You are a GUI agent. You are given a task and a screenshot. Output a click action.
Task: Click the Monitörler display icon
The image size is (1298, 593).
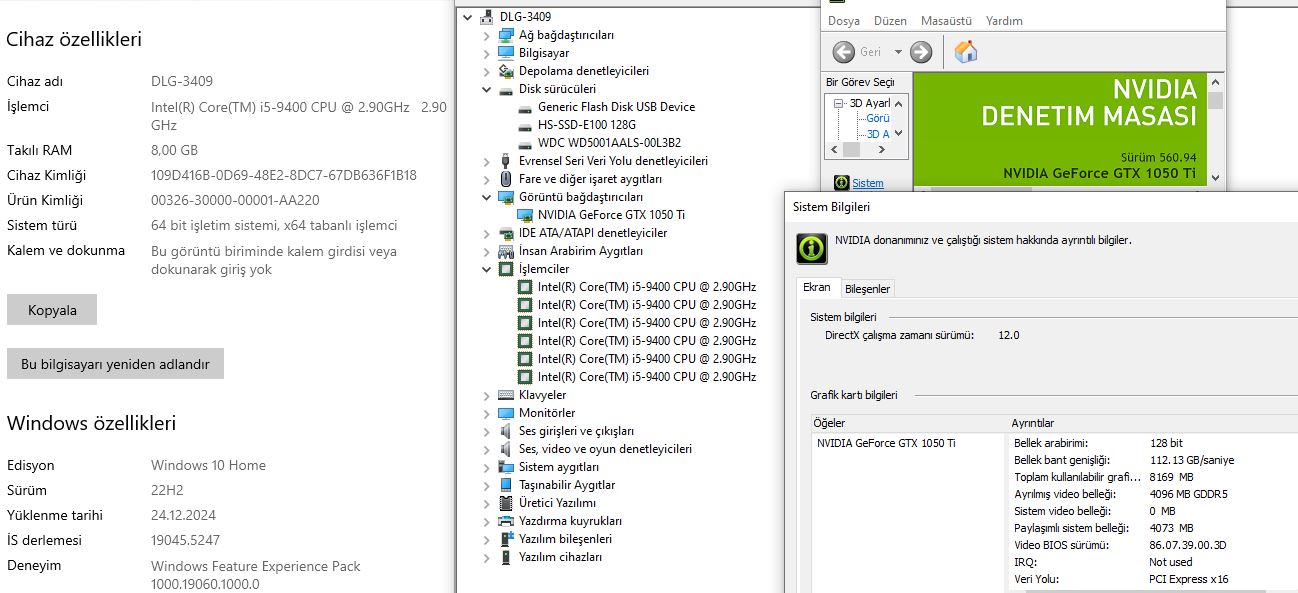pos(506,413)
